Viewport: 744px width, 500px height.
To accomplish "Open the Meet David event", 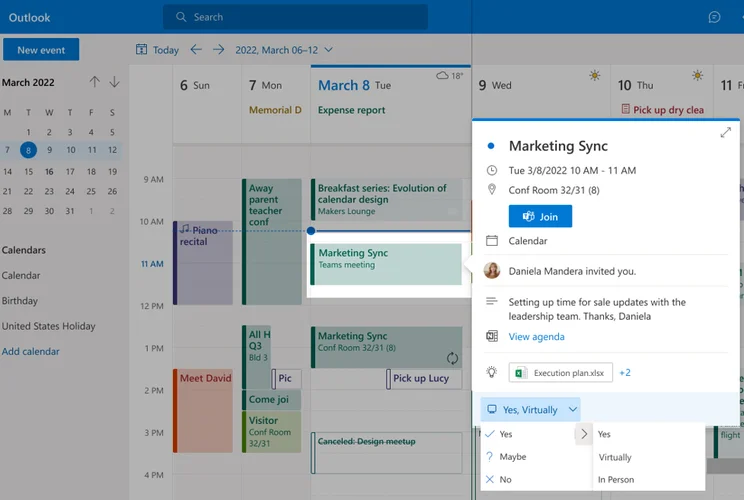I will pyautogui.click(x=203, y=410).
